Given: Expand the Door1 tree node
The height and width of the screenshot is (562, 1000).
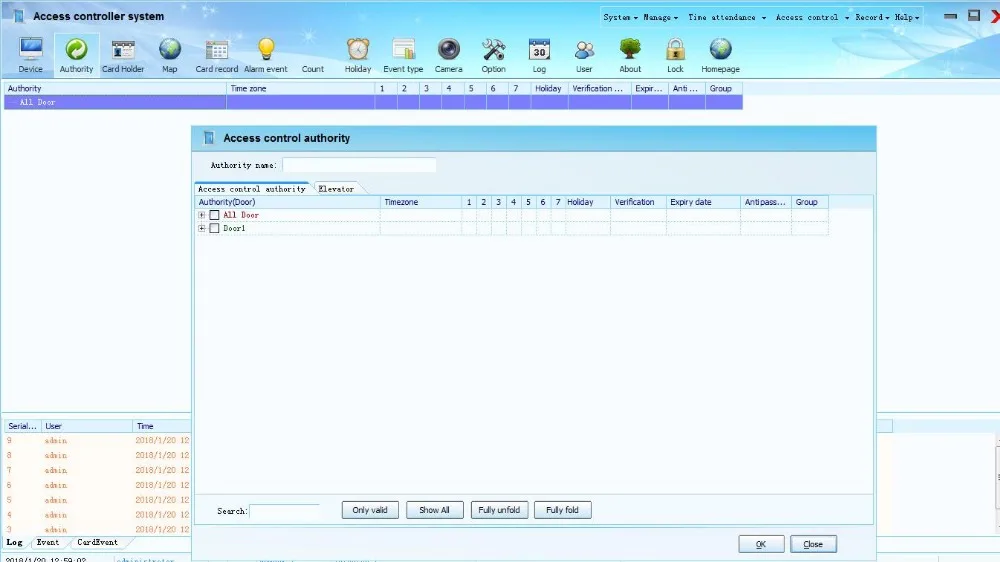Looking at the screenshot, I should coord(202,228).
